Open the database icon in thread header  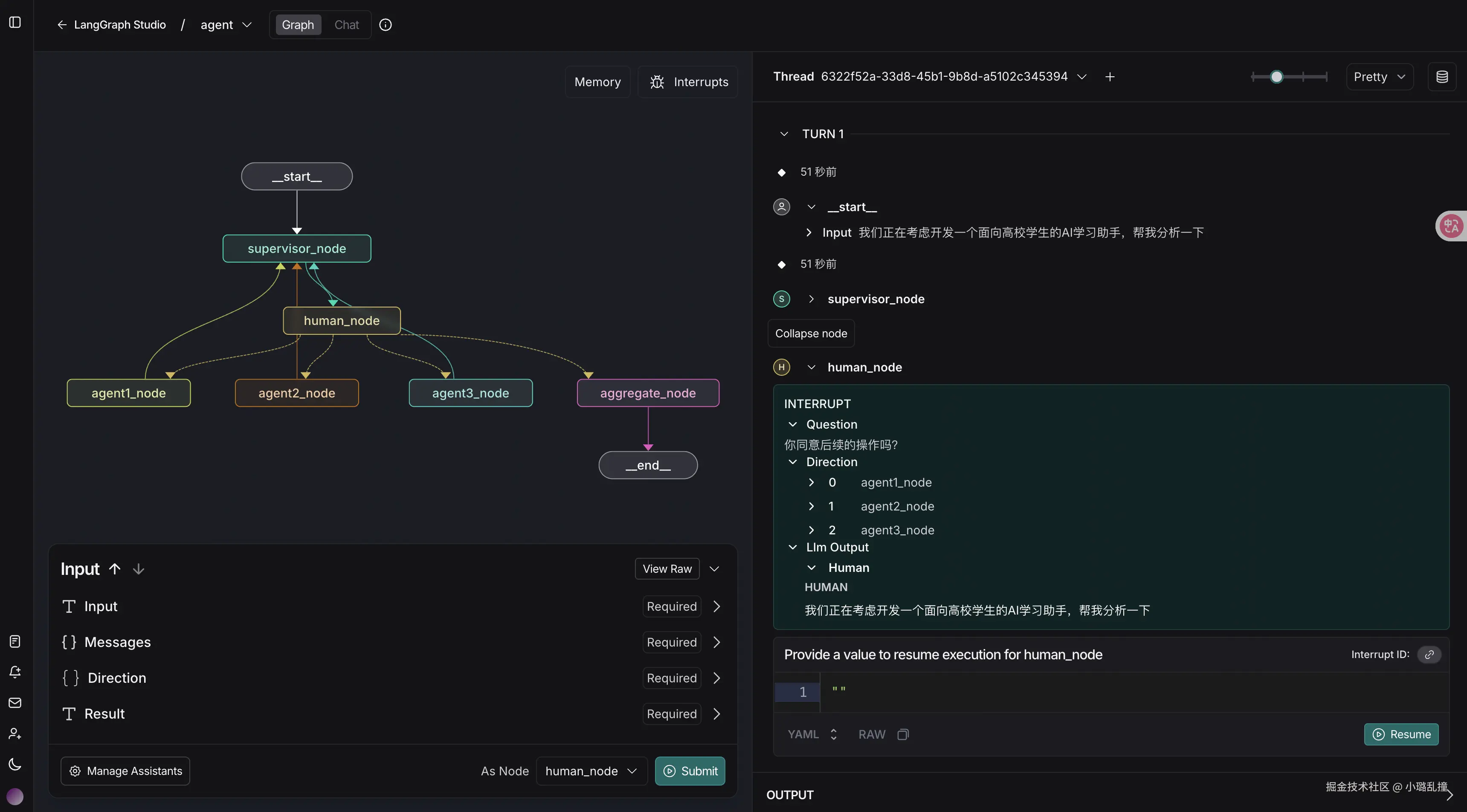pos(1441,77)
